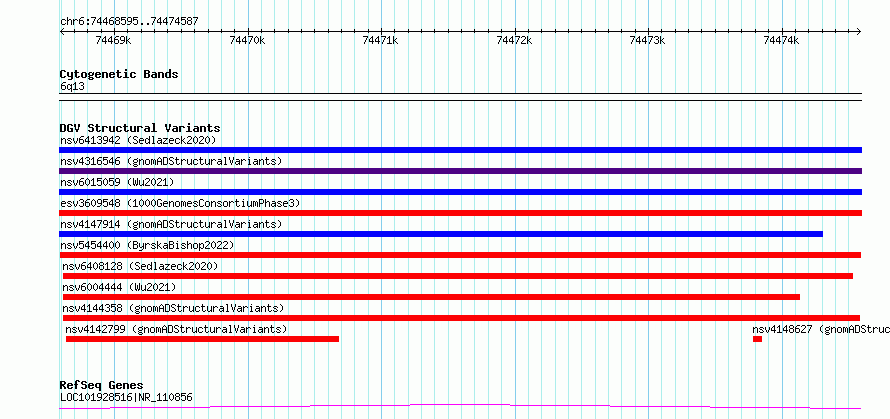Open variant nsv6015059 (Wu2021) label
The height and width of the screenshot is (419, 890).
click(x=117, y=182)
